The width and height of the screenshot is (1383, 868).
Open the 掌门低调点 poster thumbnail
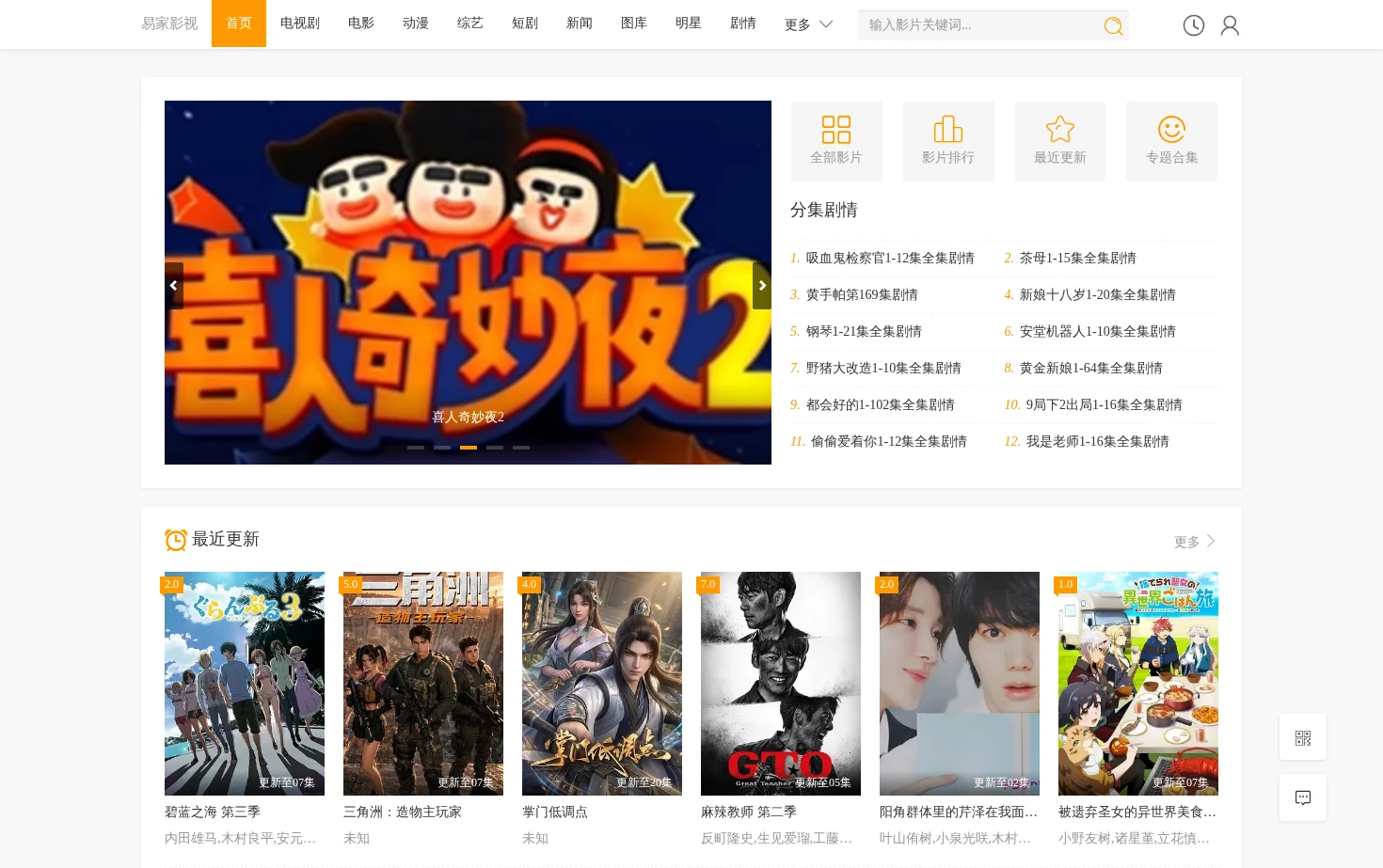tap(602, 684)
